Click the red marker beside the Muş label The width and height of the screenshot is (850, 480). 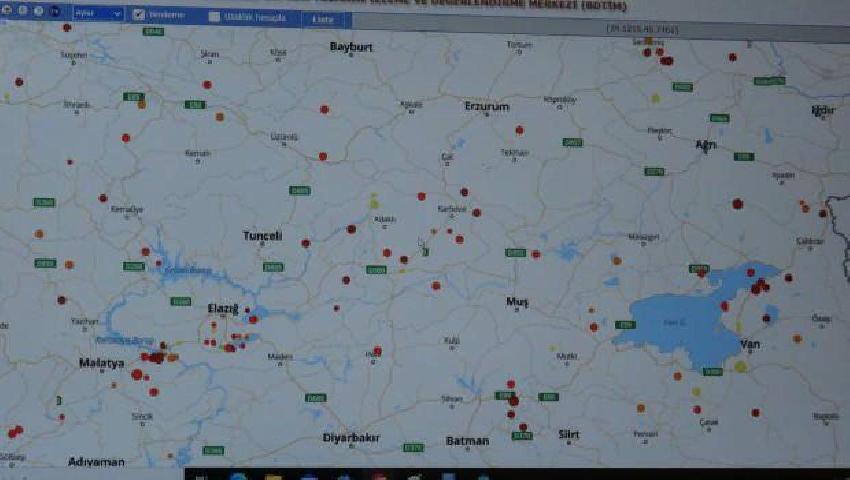point(536,254)
